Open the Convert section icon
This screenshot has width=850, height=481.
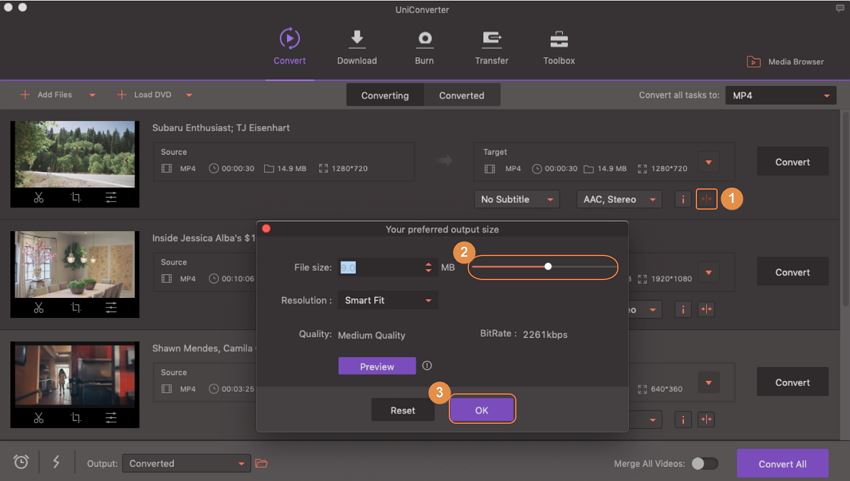[289, 39]
